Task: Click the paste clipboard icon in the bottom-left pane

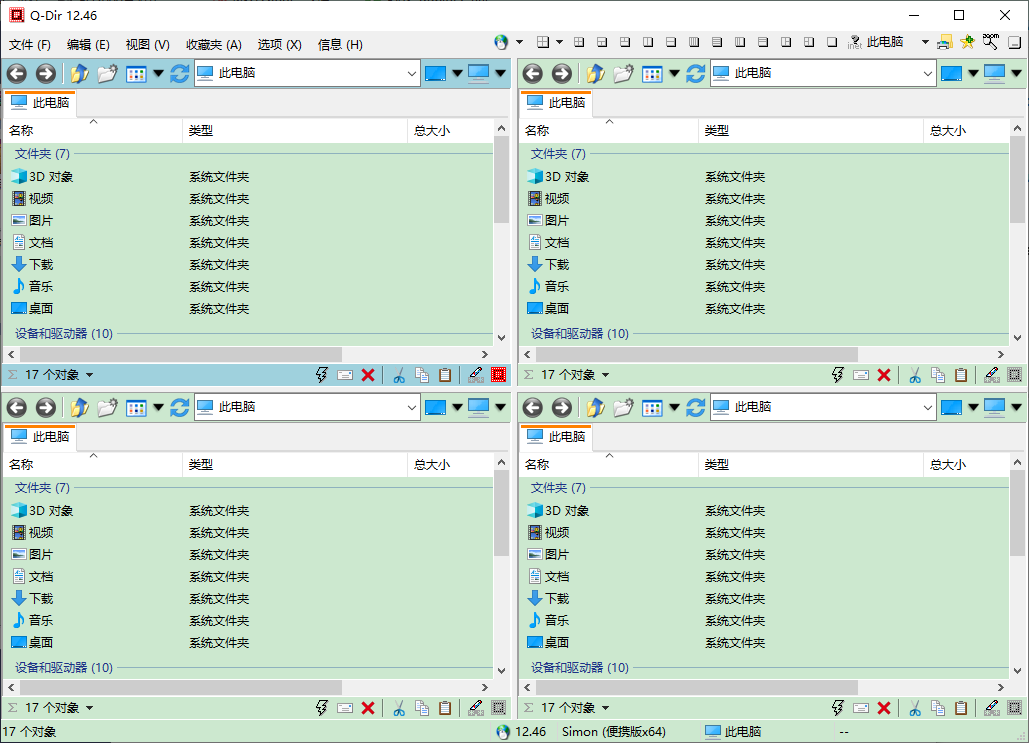Action: coord(445,708)
